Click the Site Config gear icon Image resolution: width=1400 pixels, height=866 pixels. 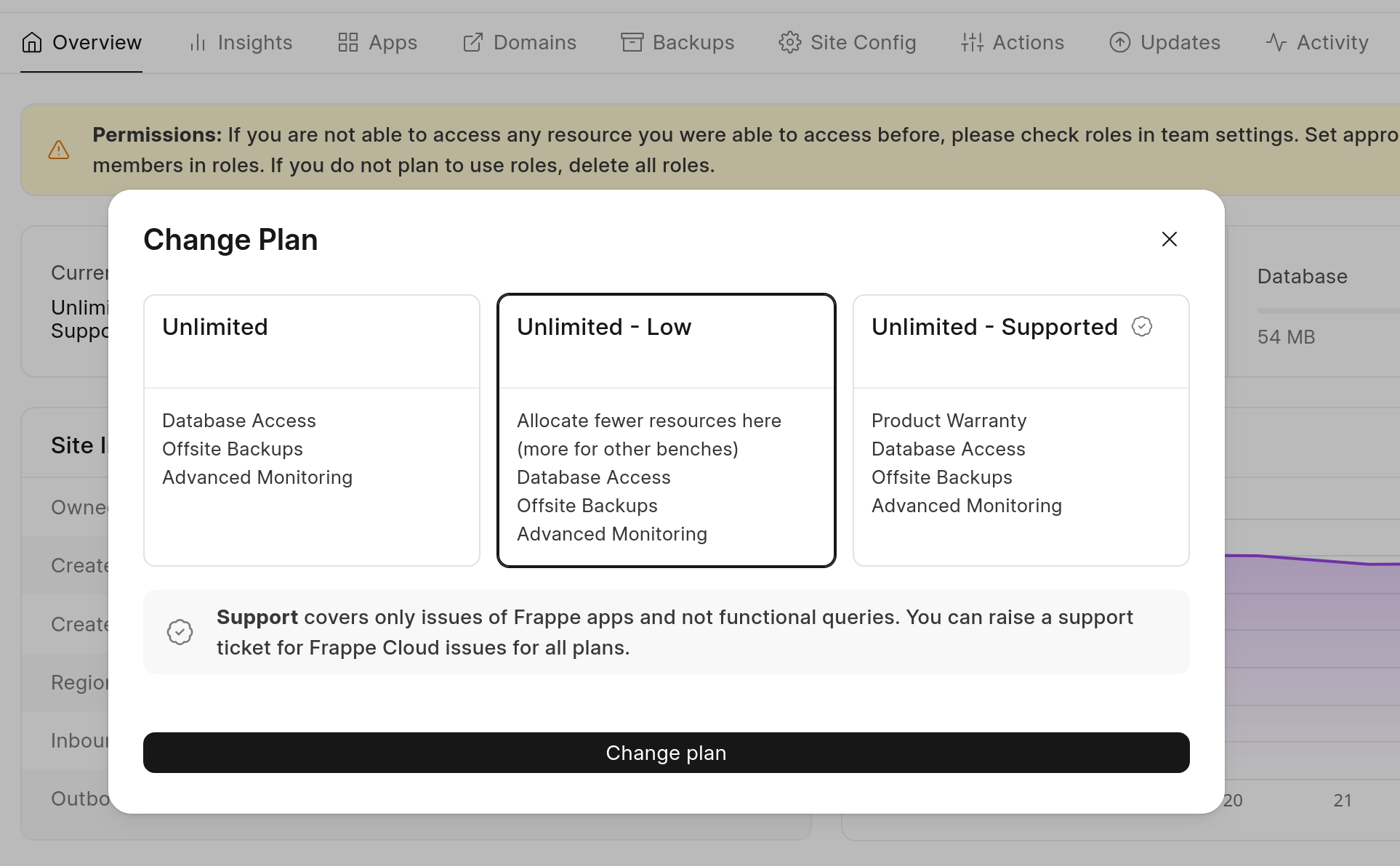(x=789, y=43)
